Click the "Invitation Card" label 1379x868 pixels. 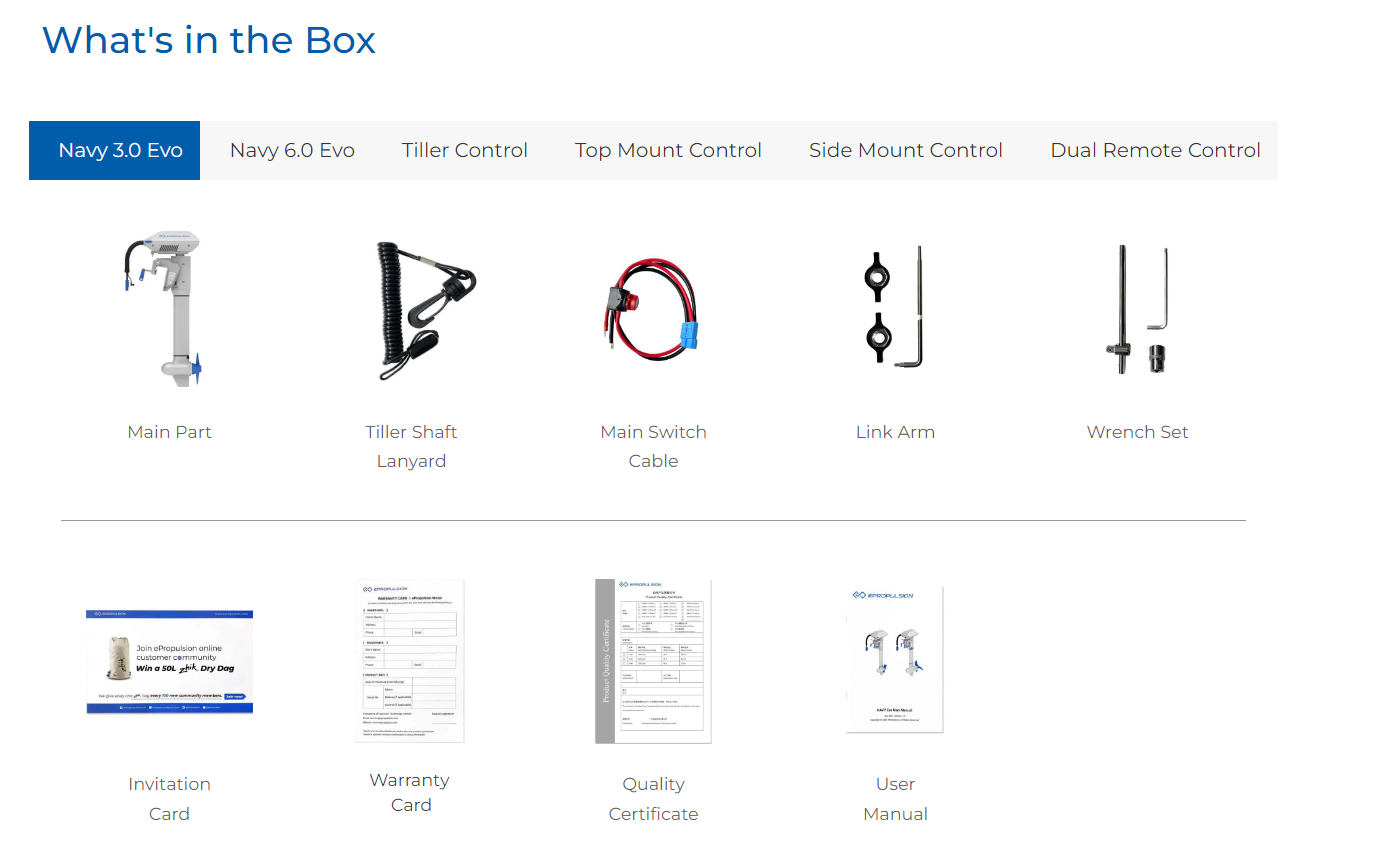click(169, 799)
